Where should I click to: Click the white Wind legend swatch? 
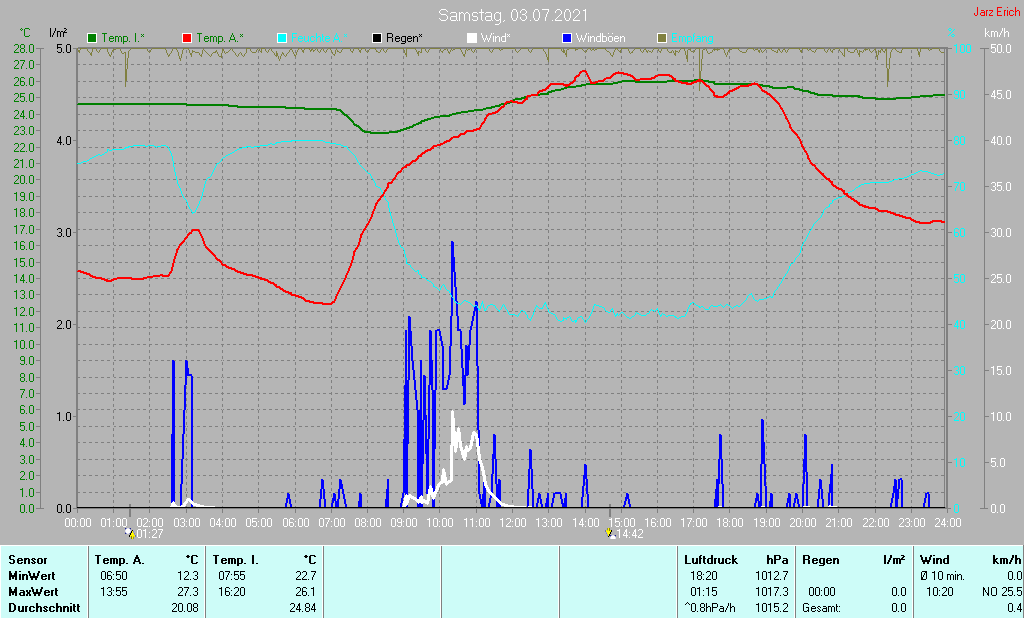click(x=472, y=38)
